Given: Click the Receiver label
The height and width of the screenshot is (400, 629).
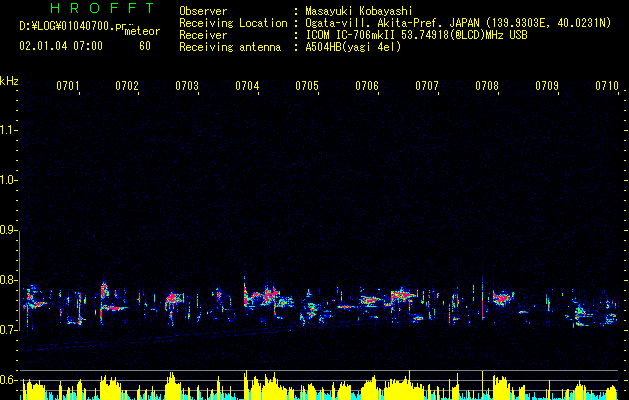Looking at the screenshot, I should [x=203, y=35].
